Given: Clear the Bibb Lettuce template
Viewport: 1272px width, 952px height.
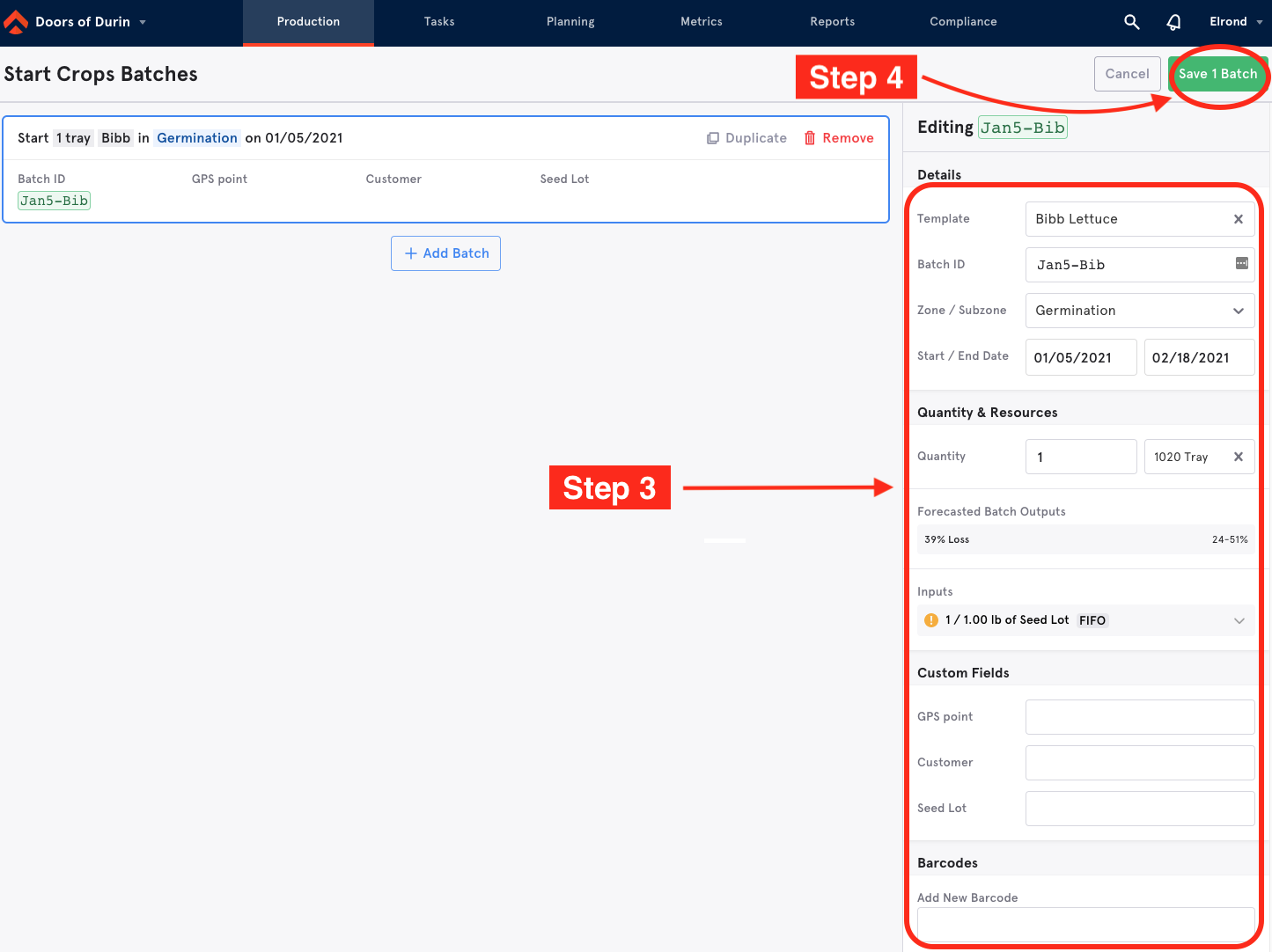Looking at the screenshot, I should tap(1238, 219).
